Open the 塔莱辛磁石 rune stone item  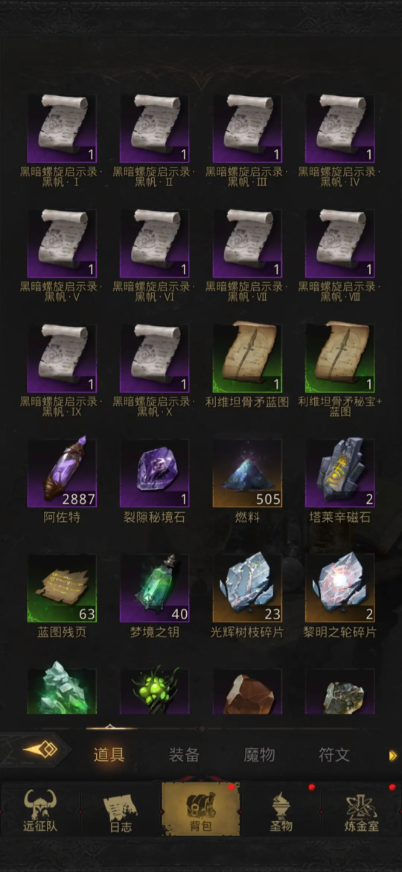(x=340, y=473)
